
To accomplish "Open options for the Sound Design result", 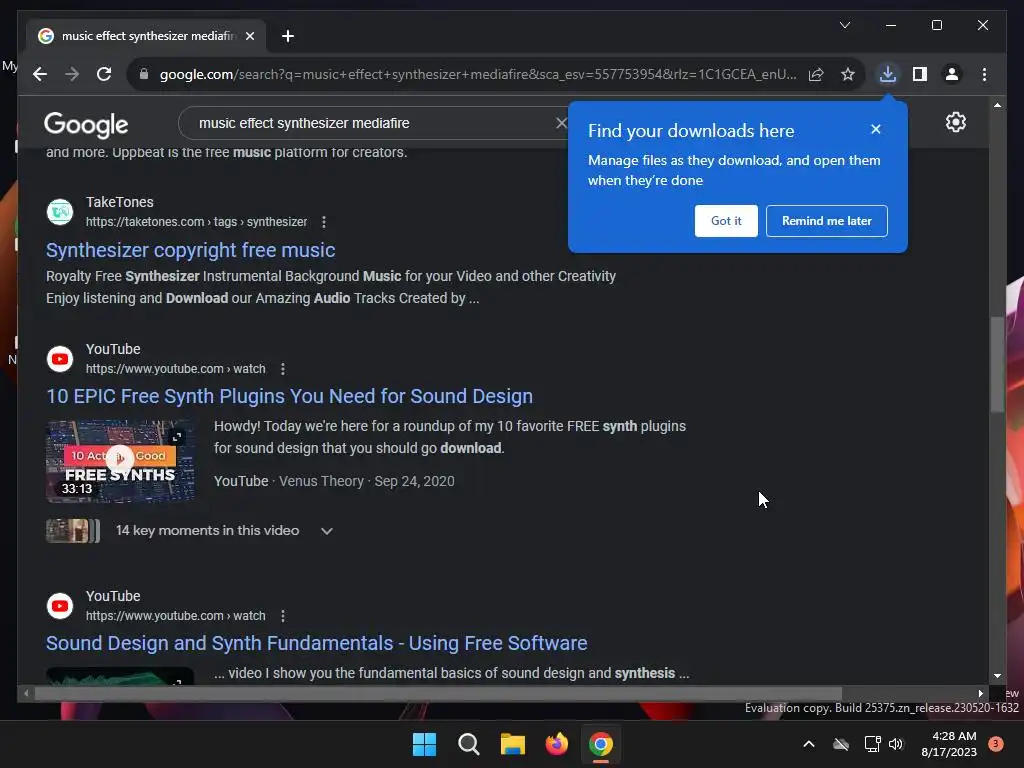I will 283,616.
